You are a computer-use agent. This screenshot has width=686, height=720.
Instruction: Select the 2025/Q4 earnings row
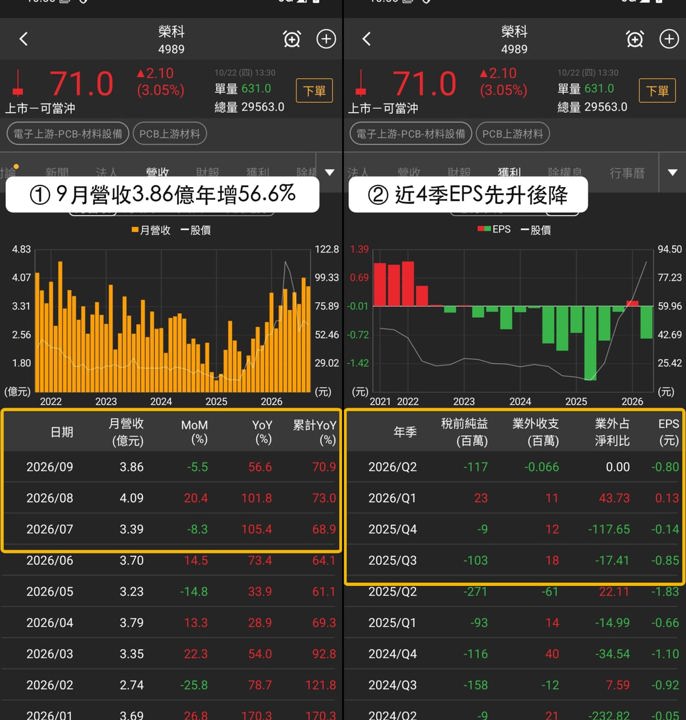click(515, 529)
